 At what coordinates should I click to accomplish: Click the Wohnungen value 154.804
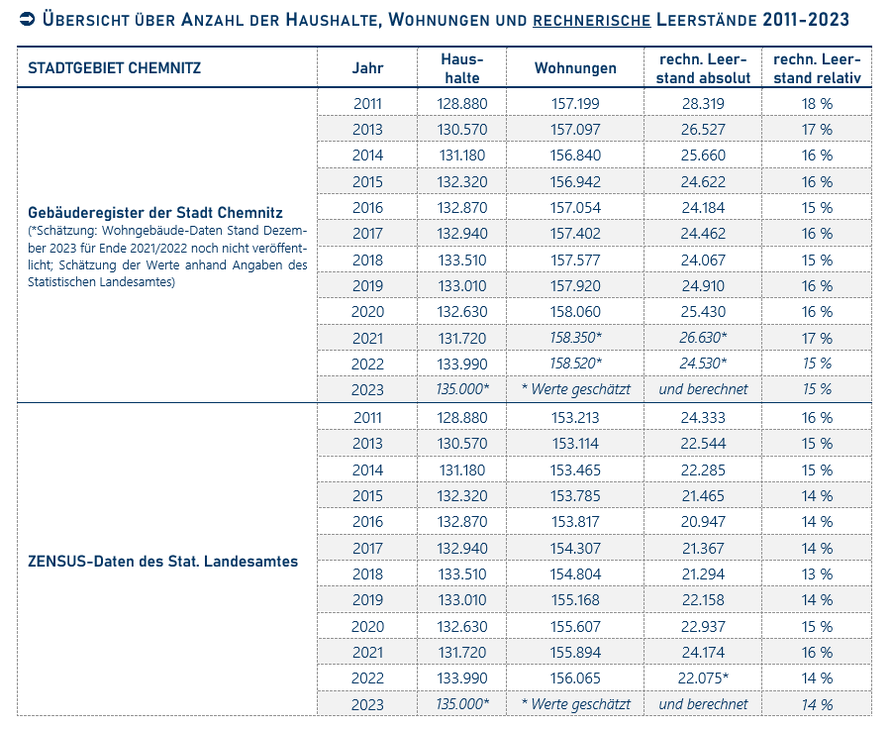575,574
